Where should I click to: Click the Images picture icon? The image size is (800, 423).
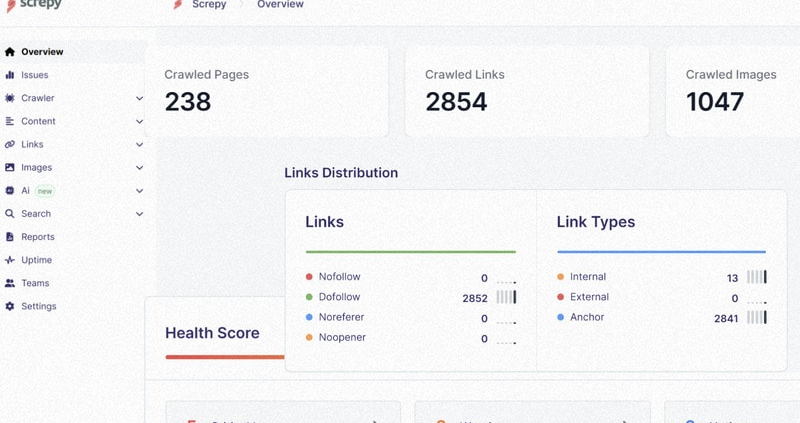pos(10,167)
